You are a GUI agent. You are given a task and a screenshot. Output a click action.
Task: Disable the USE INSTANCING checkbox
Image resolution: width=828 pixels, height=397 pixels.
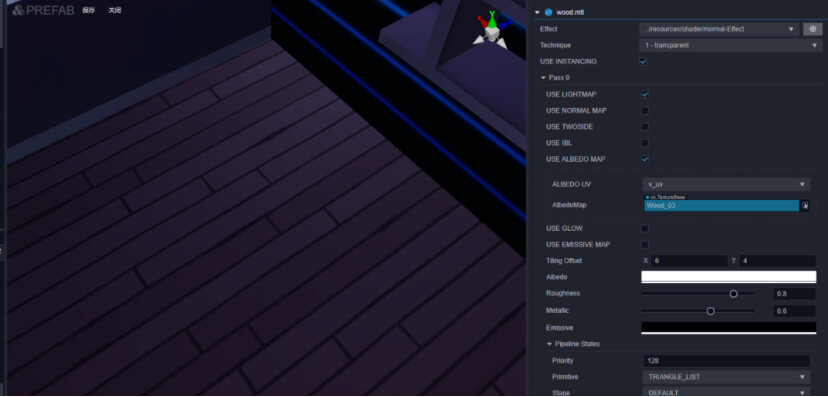pyautogui.click(x=644, y=62)
